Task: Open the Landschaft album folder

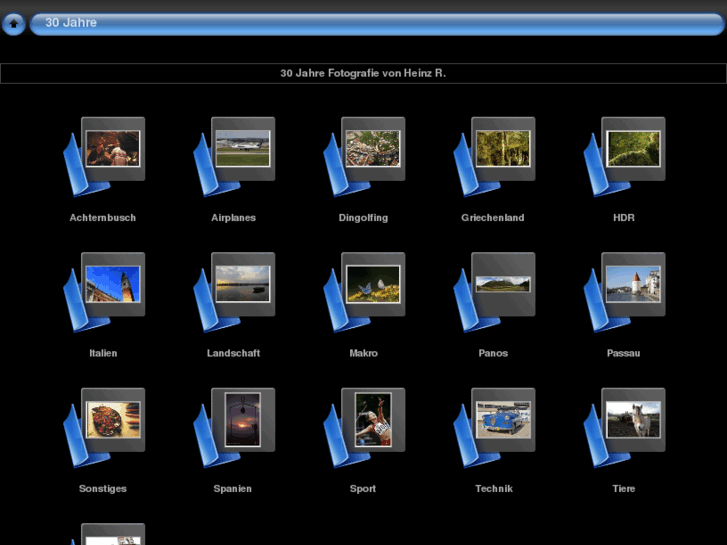Action: tap(234, 292)
